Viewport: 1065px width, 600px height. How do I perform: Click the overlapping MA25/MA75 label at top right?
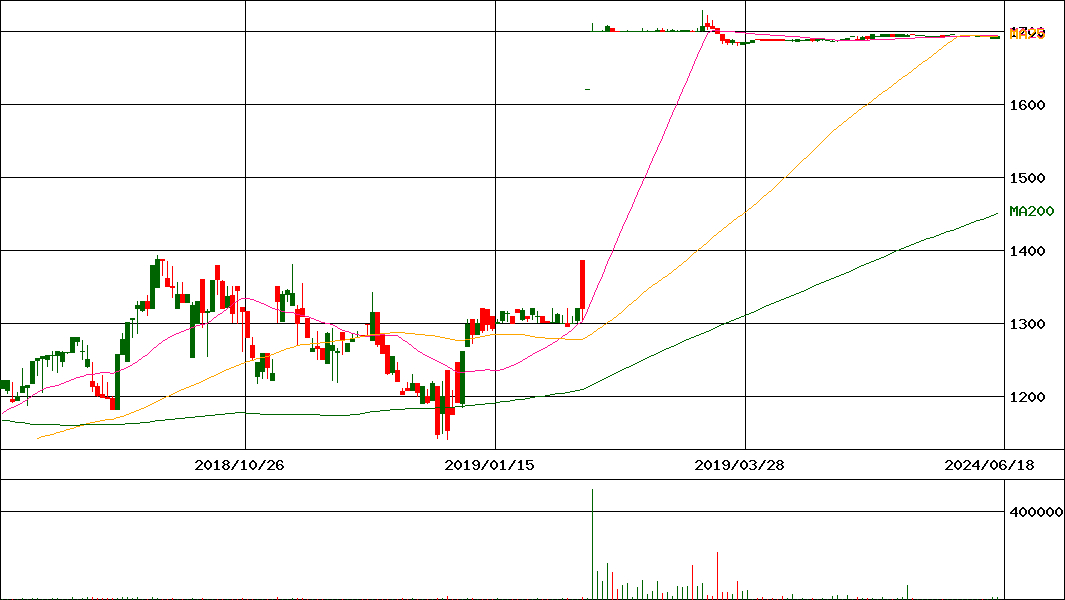[1027, 33]
